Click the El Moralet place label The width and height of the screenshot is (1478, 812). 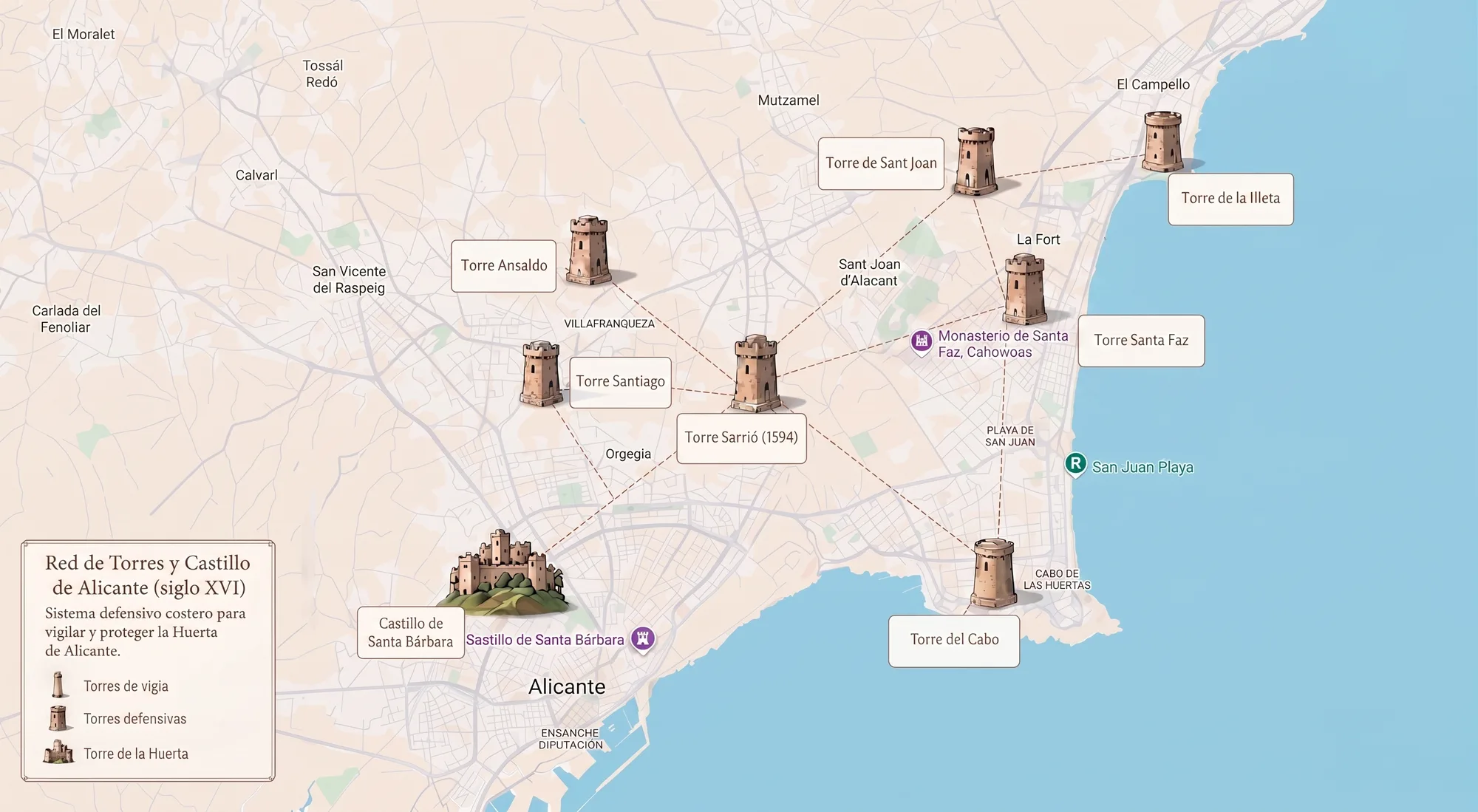(x=84, y=34)
